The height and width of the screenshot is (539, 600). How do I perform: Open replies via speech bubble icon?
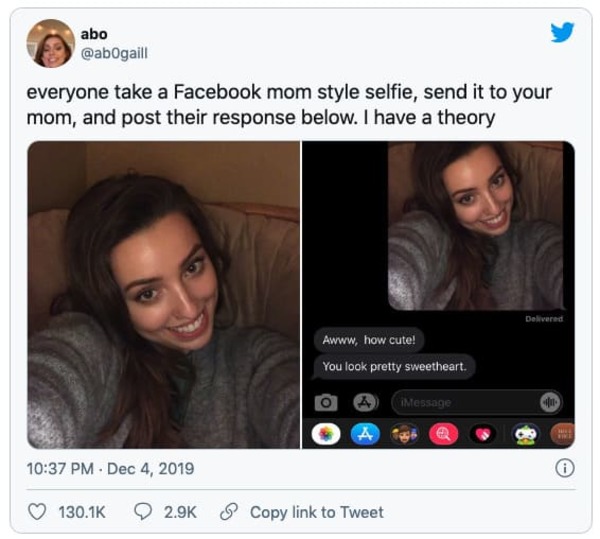point(143,512)
